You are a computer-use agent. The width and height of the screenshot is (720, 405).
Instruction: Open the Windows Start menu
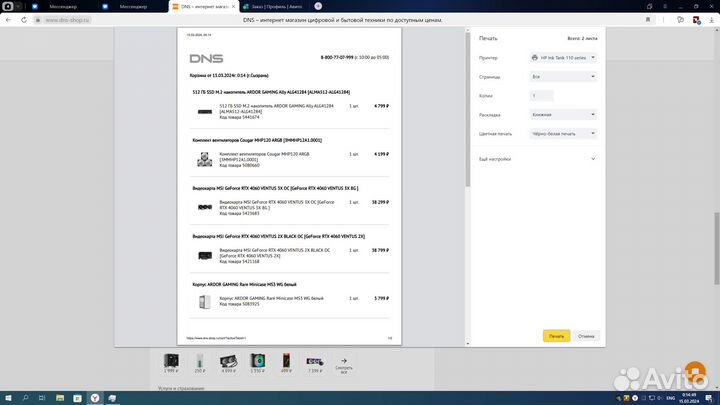(x=8, y=398)
